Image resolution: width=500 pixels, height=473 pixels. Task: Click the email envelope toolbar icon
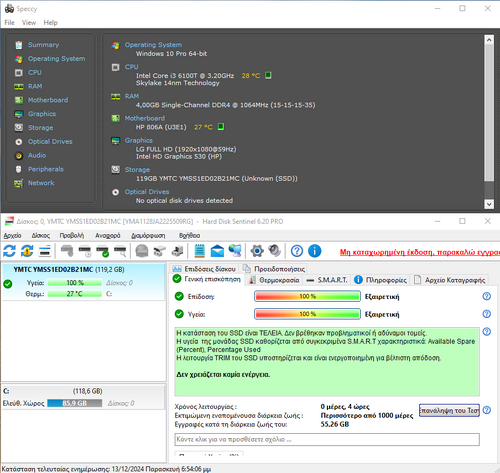click(217, 251)
